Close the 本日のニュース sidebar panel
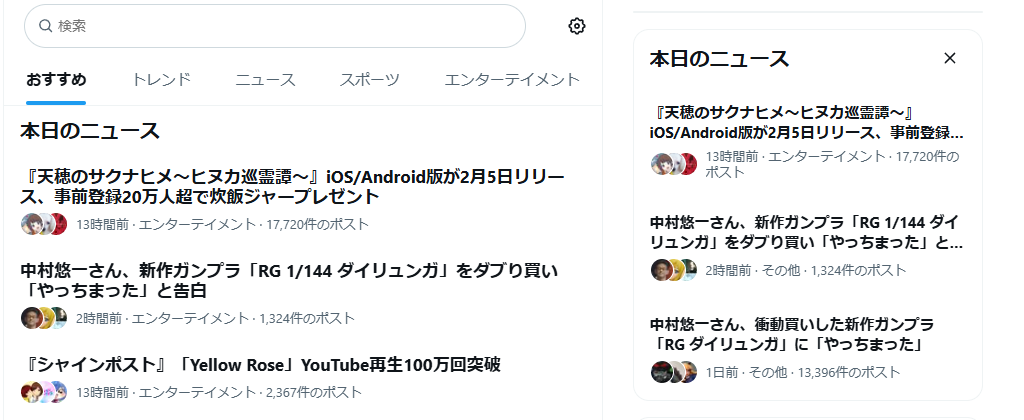1024x420 pixels. (950, 58)
